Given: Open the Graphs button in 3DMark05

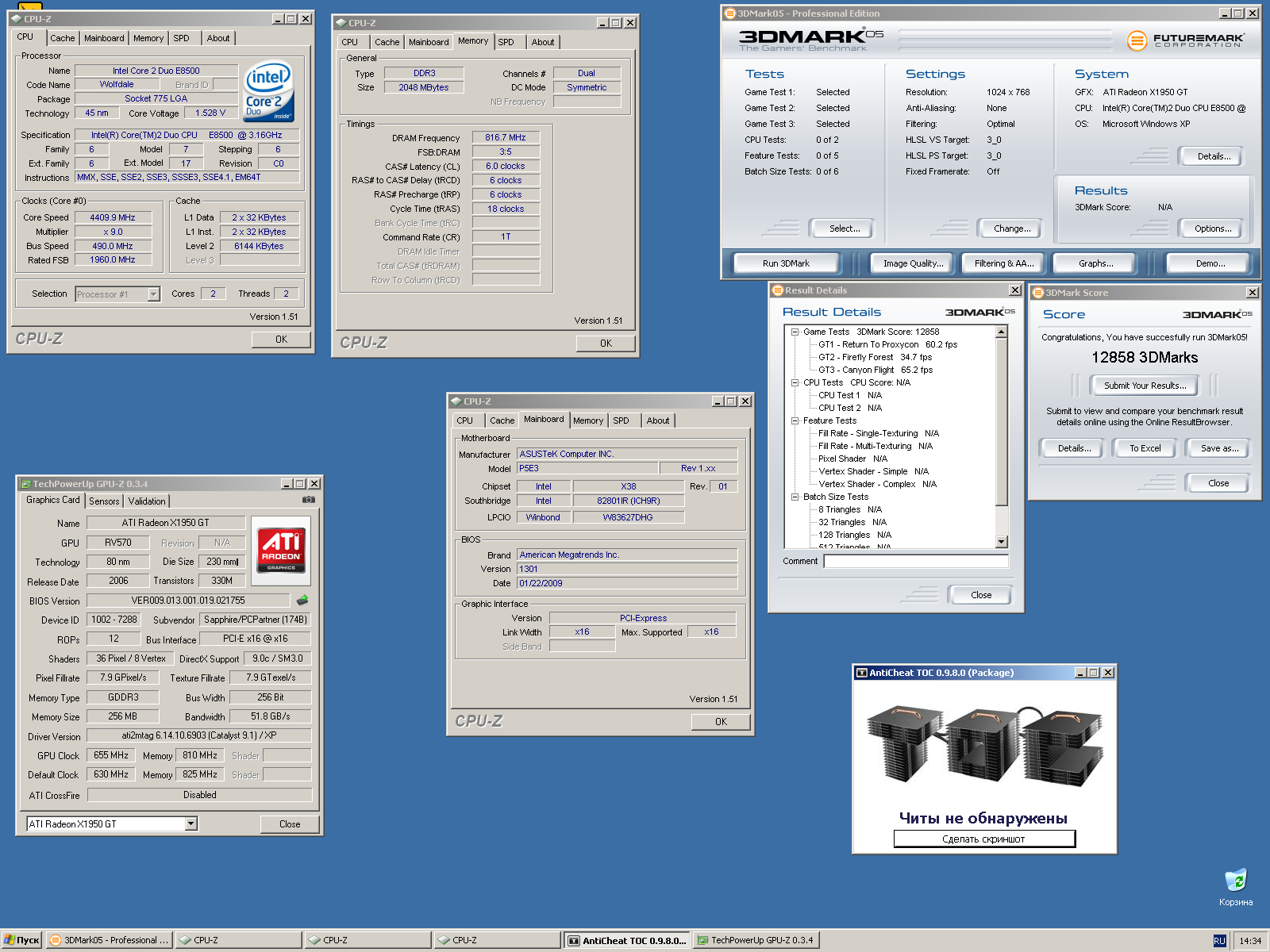Looking at the screenshot, I should point(1095,263).
